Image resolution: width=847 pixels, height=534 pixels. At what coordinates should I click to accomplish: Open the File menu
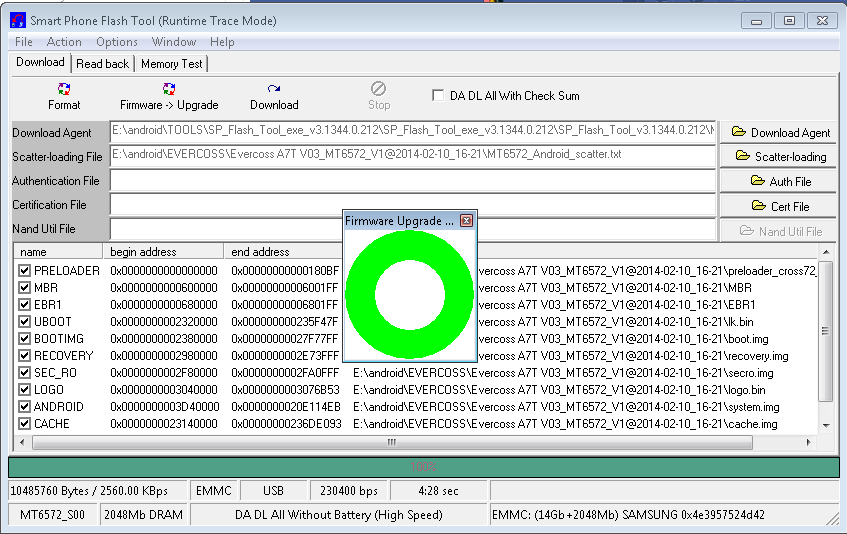tap(24, 42)
